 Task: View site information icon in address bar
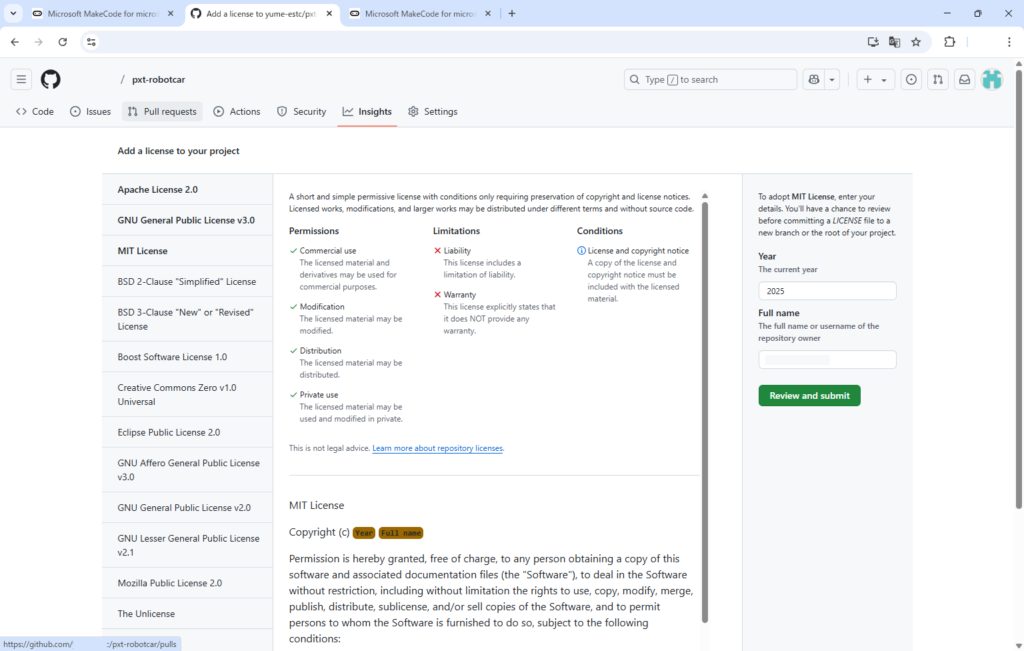point(91,42)
